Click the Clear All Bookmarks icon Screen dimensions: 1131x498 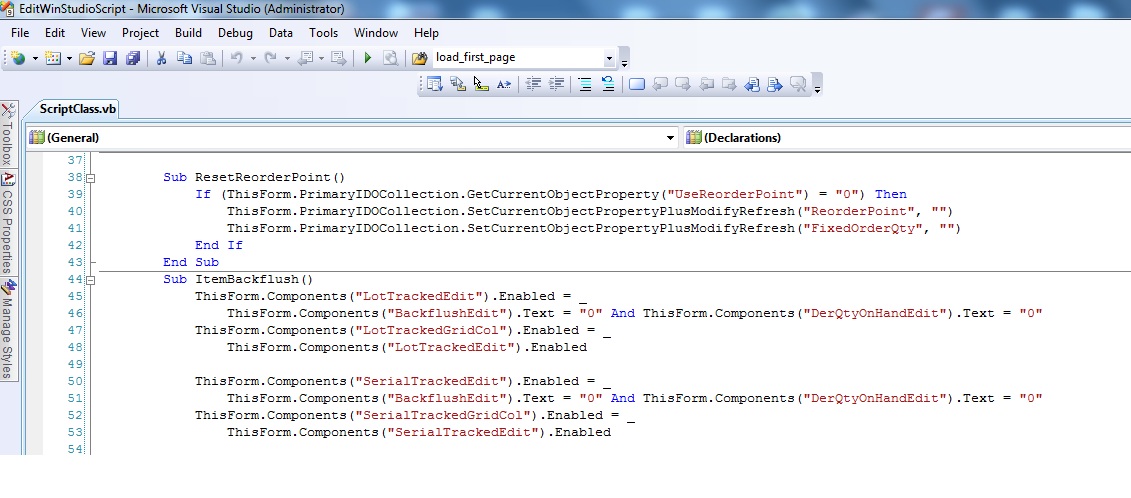coord(798,84)
